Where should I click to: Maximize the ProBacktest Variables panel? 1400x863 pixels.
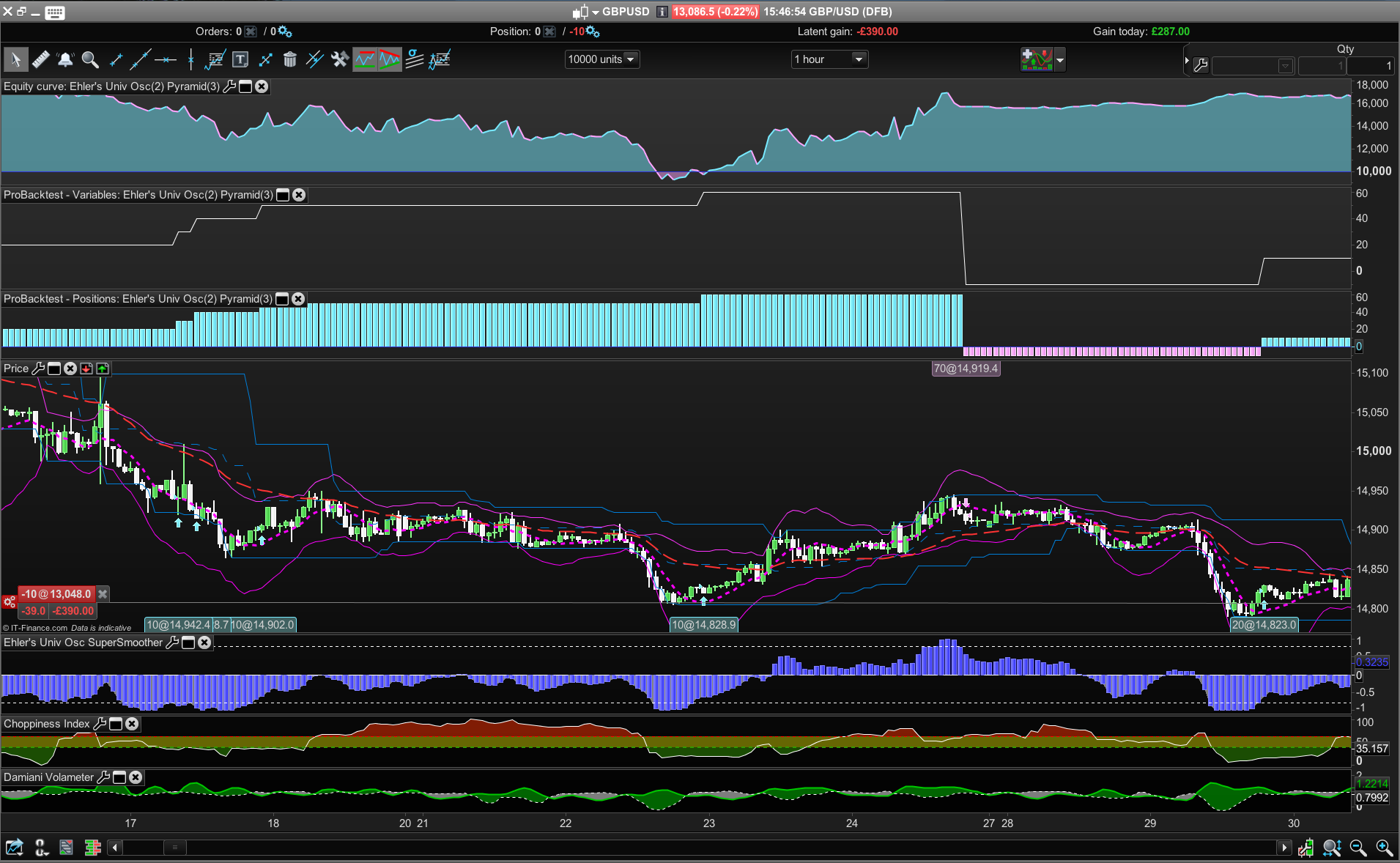click(283, 195)
